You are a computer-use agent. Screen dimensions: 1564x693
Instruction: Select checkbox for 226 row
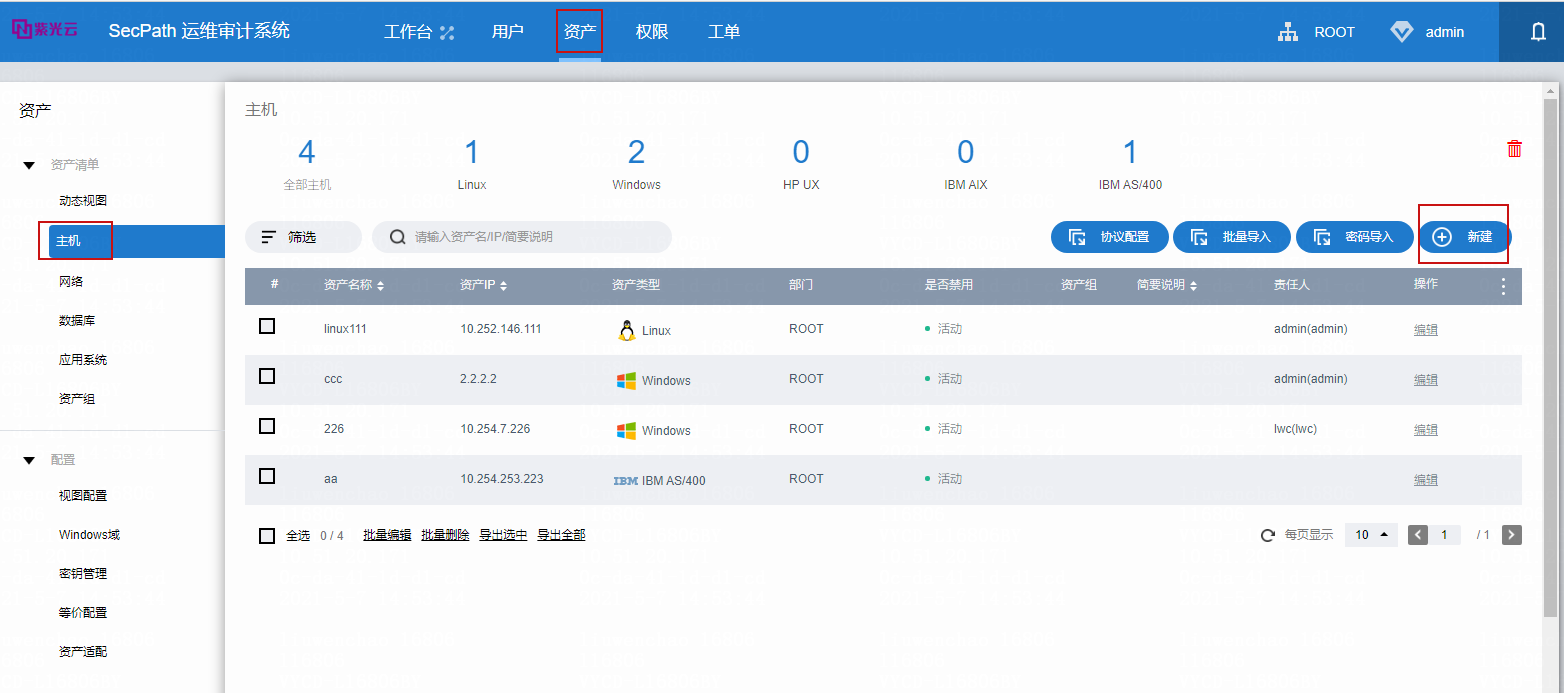(267, 426)
